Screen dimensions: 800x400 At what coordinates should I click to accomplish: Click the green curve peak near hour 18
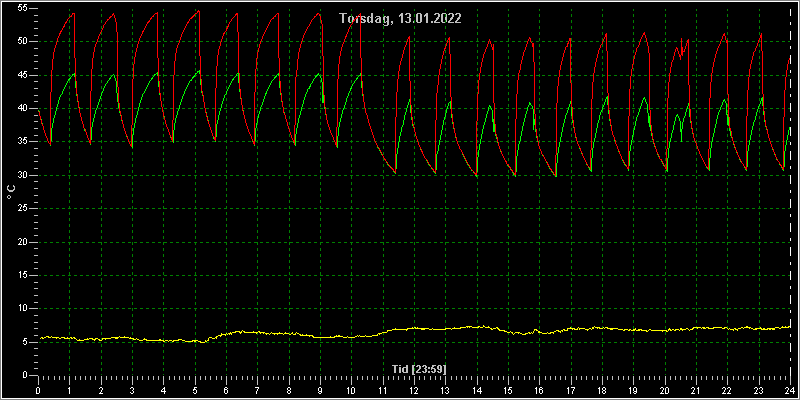click(607, 96)
